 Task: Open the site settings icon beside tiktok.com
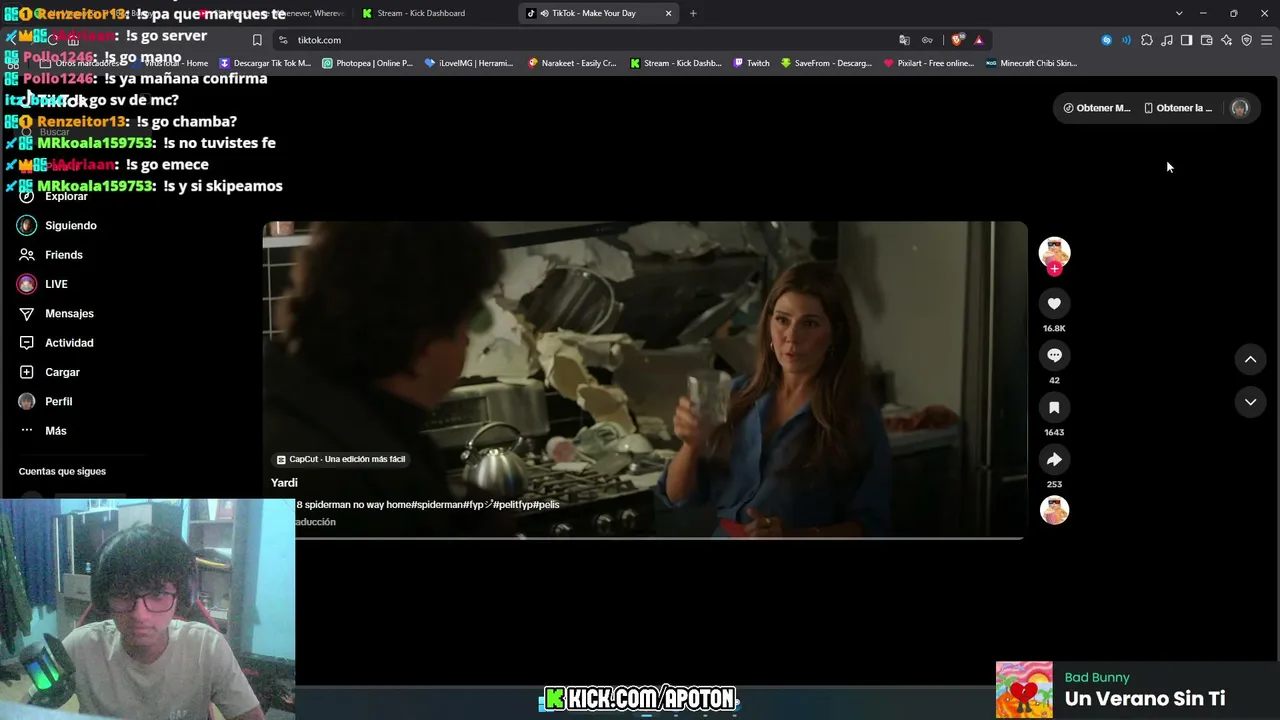pyautogui.click(x=284, y=40)
